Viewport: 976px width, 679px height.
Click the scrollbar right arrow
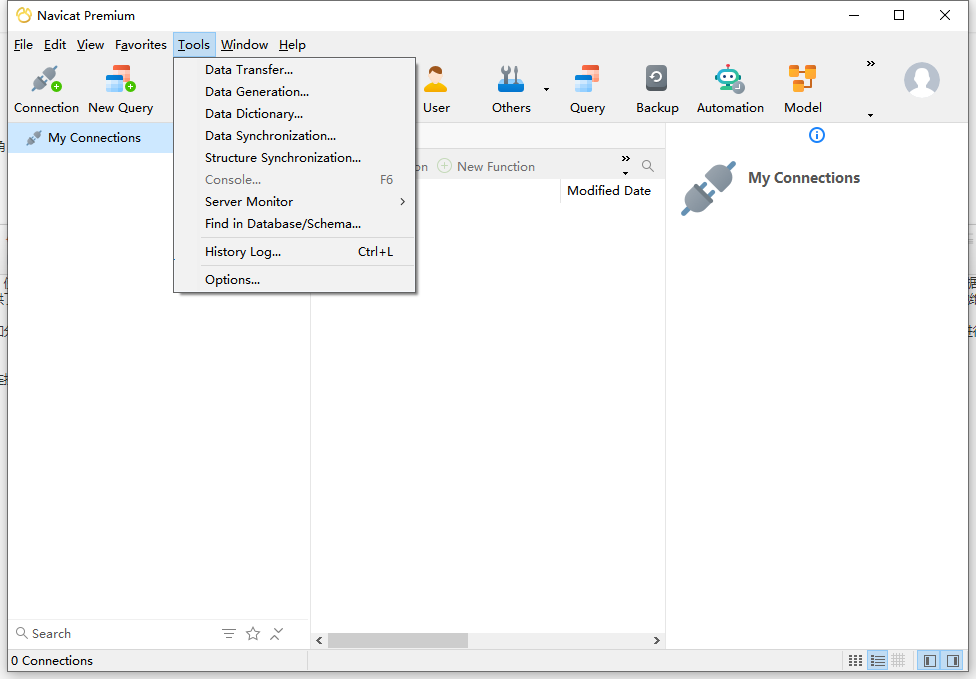[656, 640]
